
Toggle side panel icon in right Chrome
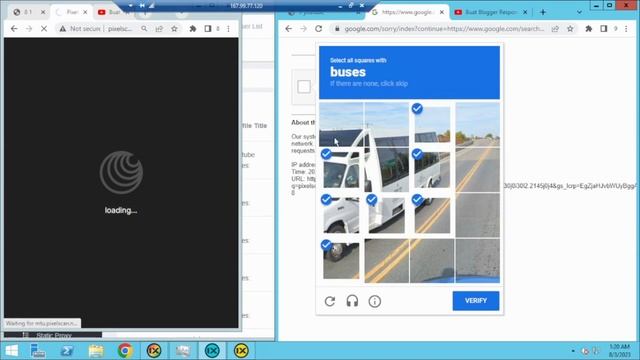tap(604, 29)
